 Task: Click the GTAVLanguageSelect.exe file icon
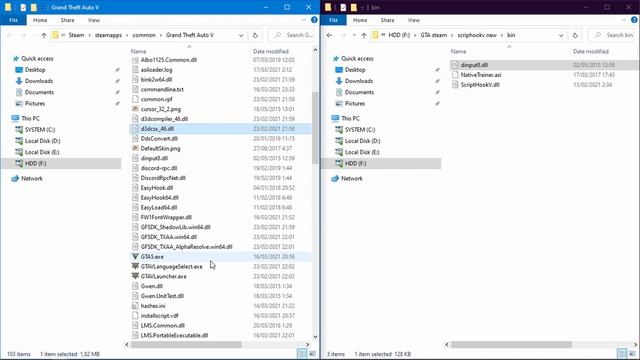[x=135, y=267]
